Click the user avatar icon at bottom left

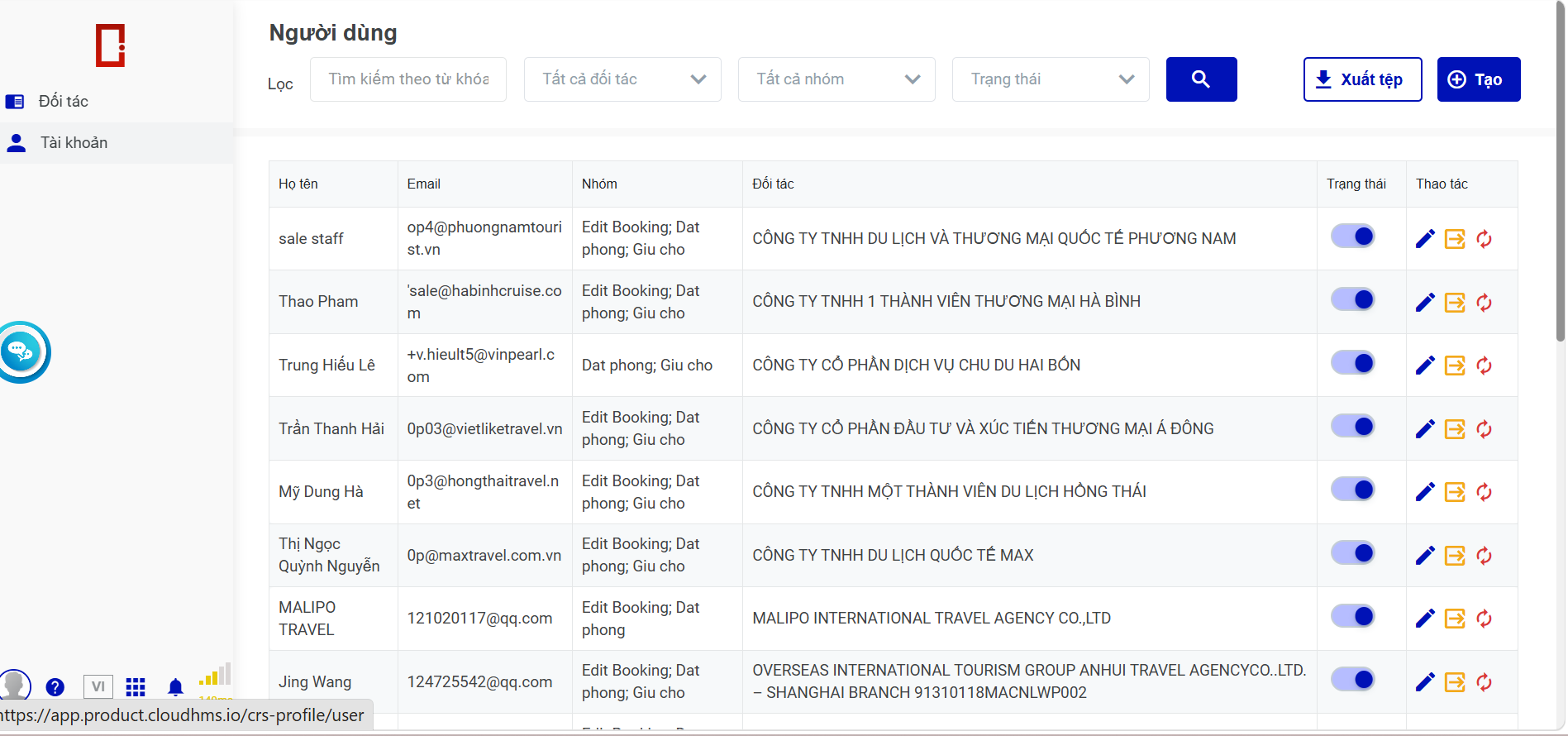[14, 685]
